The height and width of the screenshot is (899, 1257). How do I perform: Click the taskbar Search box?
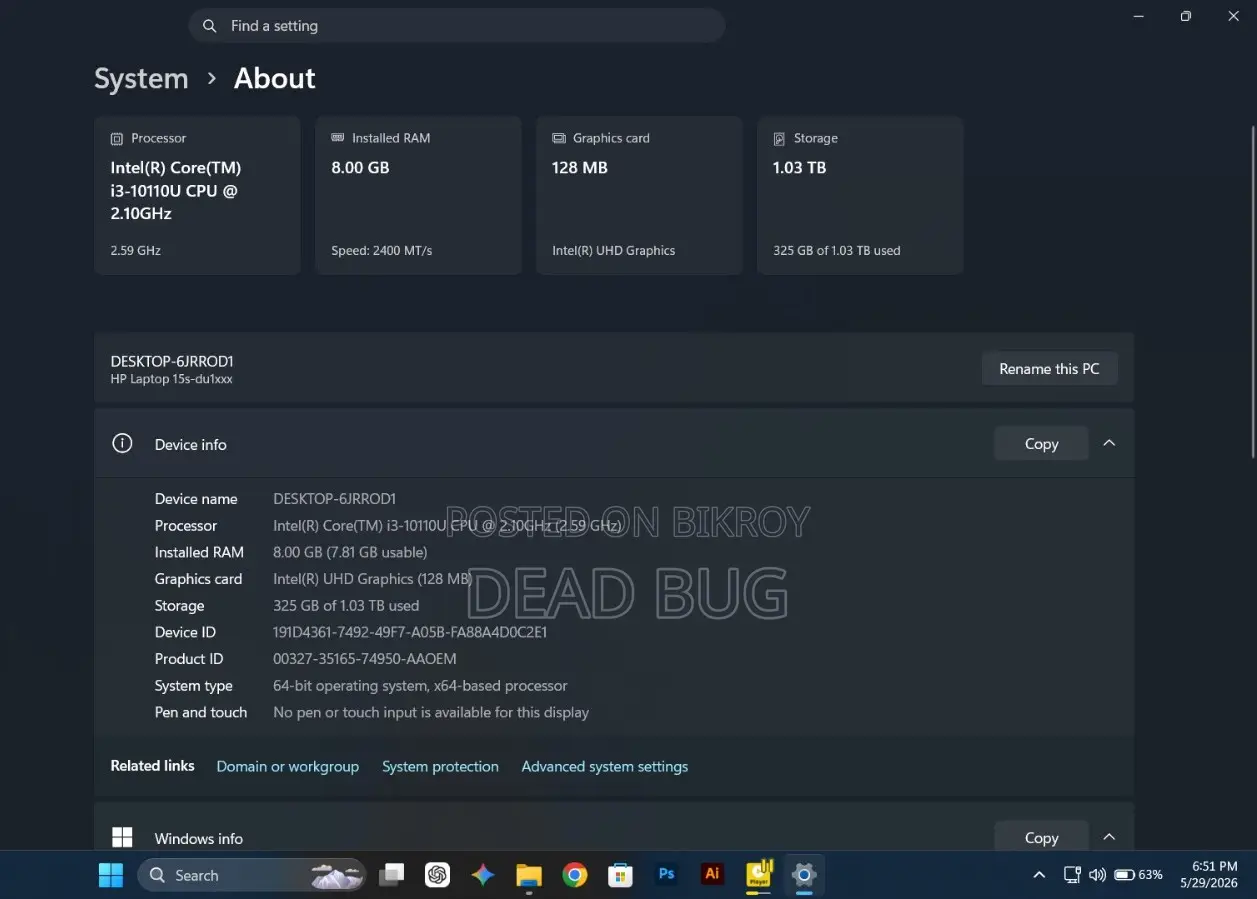[251, 875]
